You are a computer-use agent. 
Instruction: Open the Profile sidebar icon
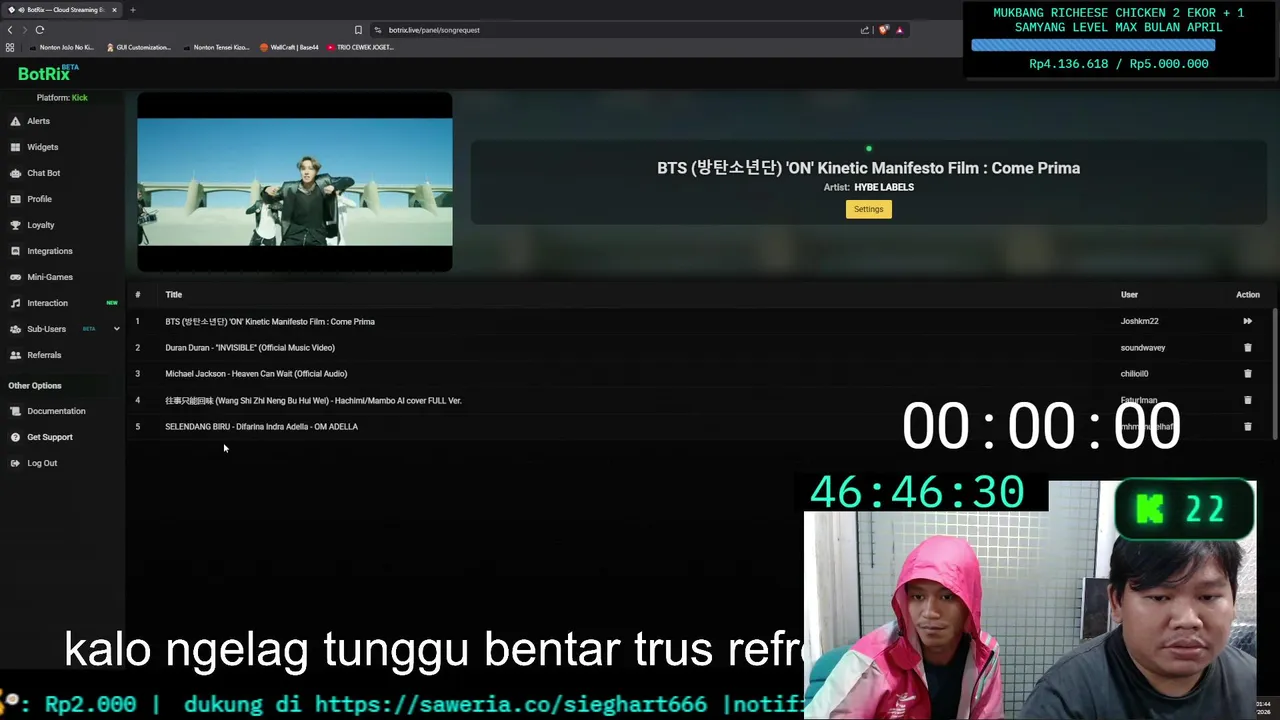tap(15, 199)
